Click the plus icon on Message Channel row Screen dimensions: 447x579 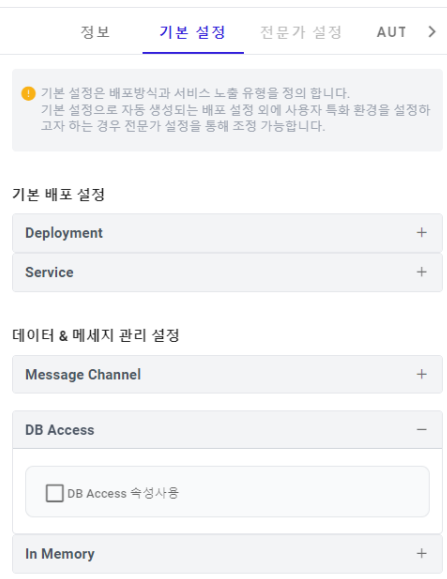click(x=422, y=374)
